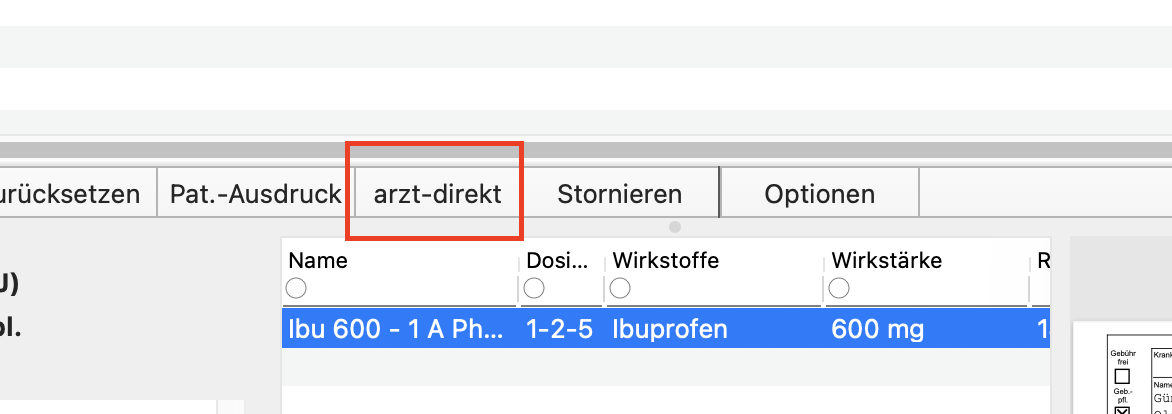Select the Ibu 600 - 1 A Ph... row

point(665,329)
